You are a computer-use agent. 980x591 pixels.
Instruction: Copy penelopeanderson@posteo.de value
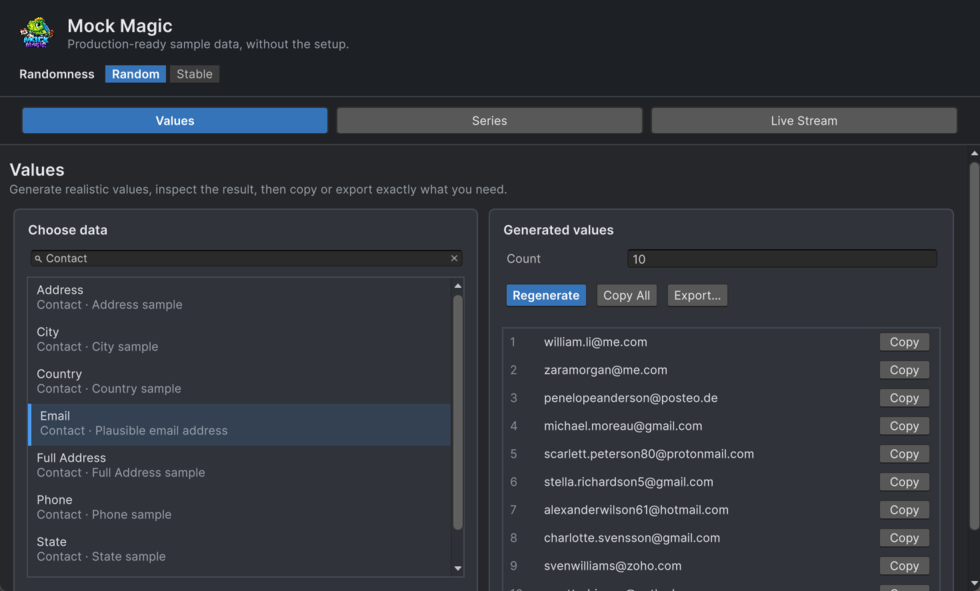tap(904, 398)
